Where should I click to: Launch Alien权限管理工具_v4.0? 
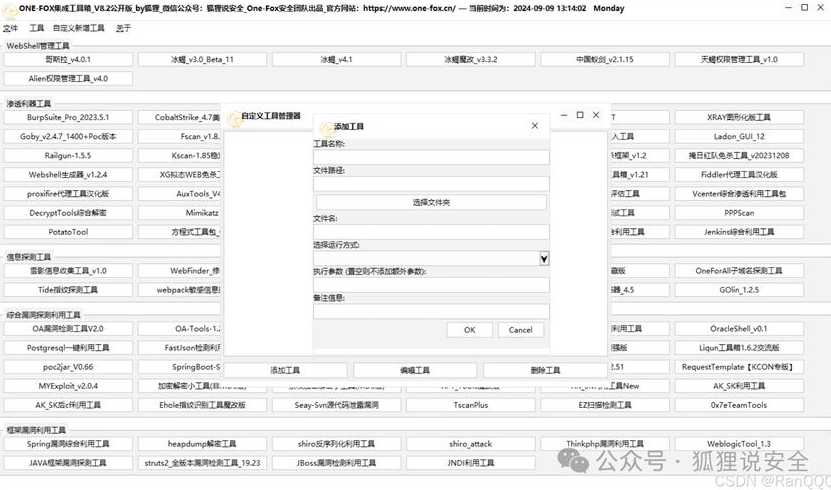pyautogui.click(x=68, y=78)
